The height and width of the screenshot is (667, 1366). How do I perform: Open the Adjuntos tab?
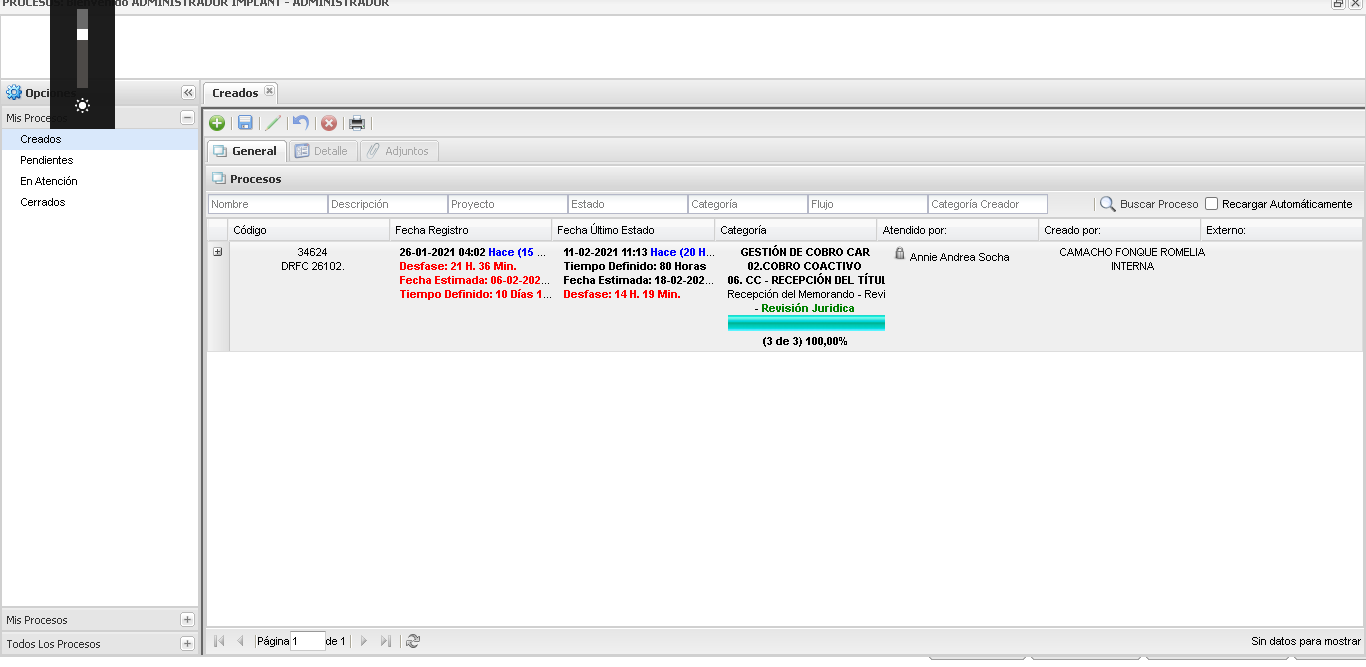point(398,151)
